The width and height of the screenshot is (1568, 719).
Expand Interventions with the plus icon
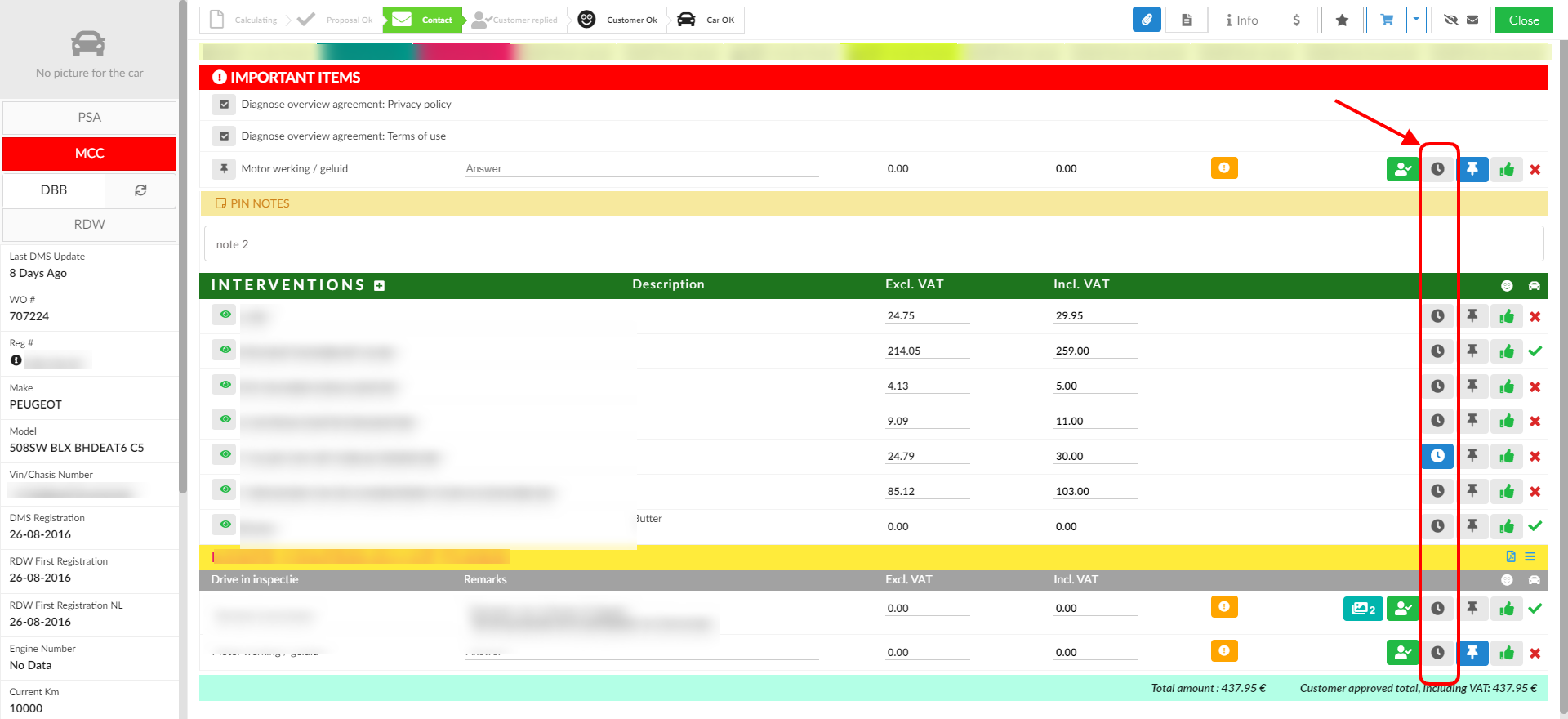pyautogui.click(x=379, y=285)
